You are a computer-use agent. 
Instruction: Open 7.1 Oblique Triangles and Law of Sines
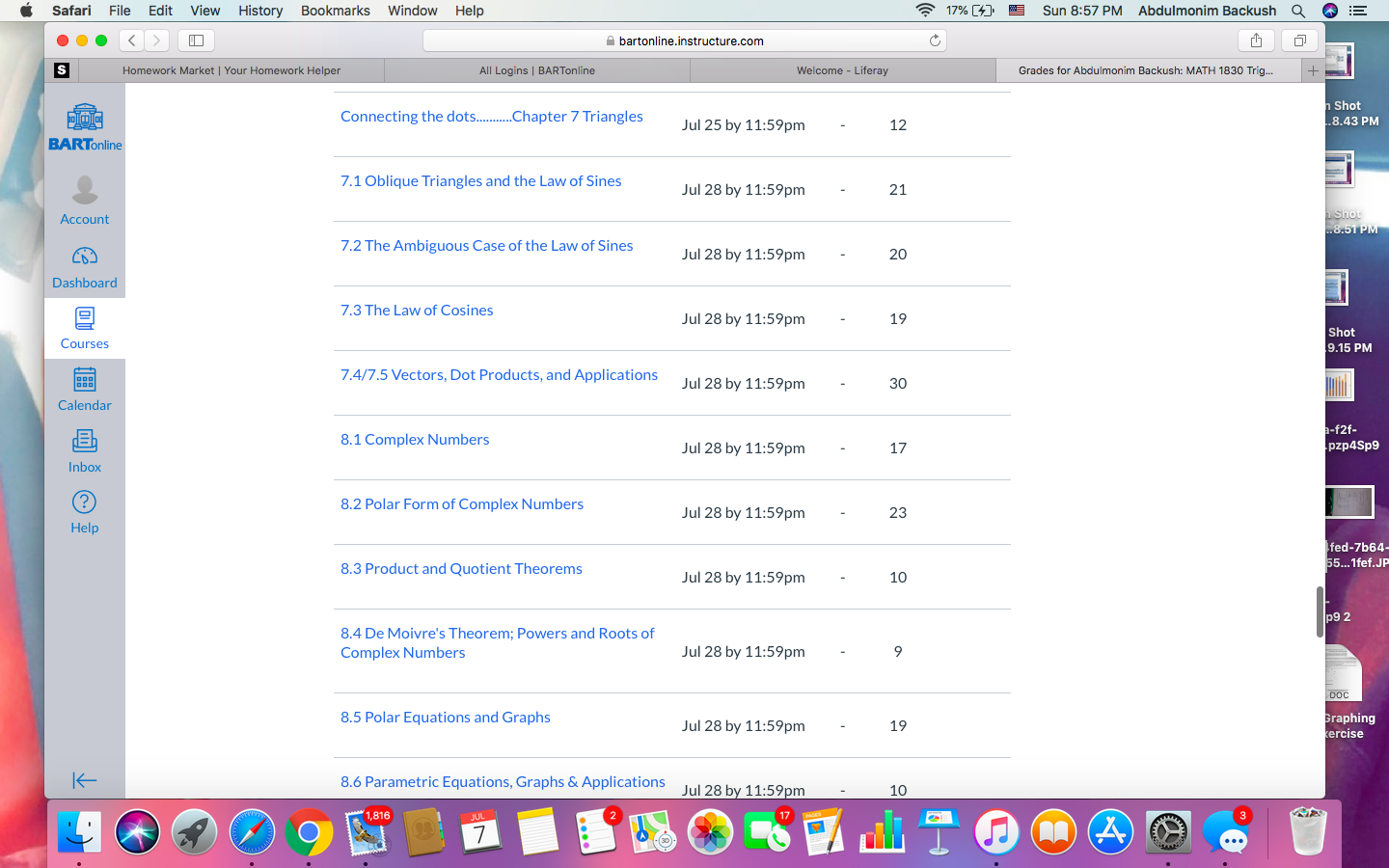(481, 180)
